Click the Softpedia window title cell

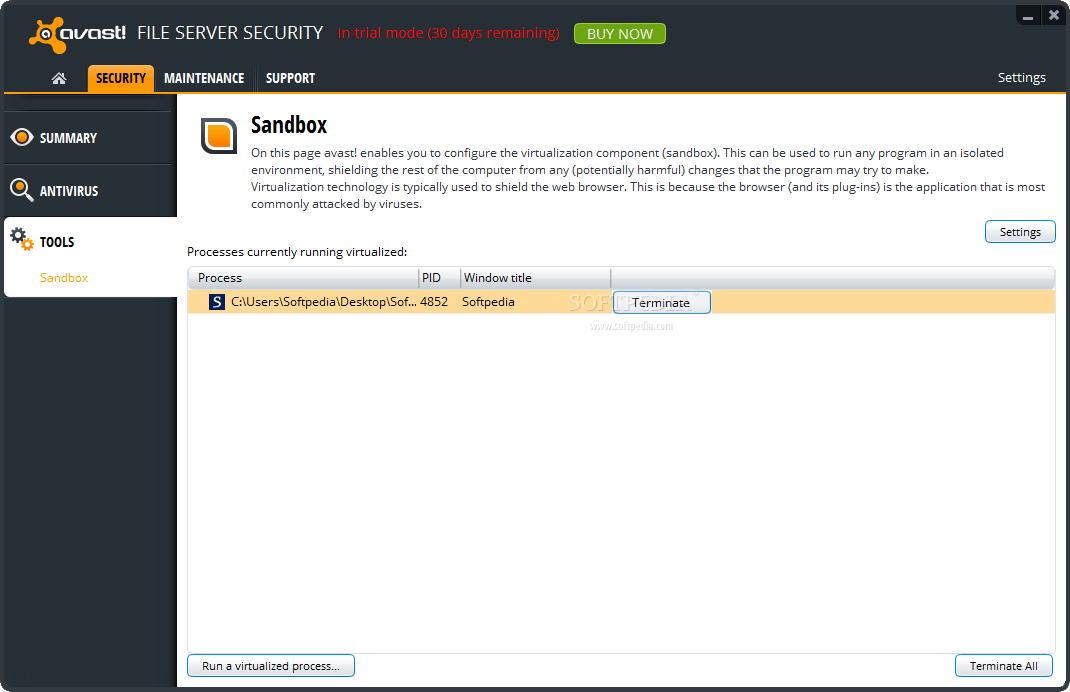point(488,302)
